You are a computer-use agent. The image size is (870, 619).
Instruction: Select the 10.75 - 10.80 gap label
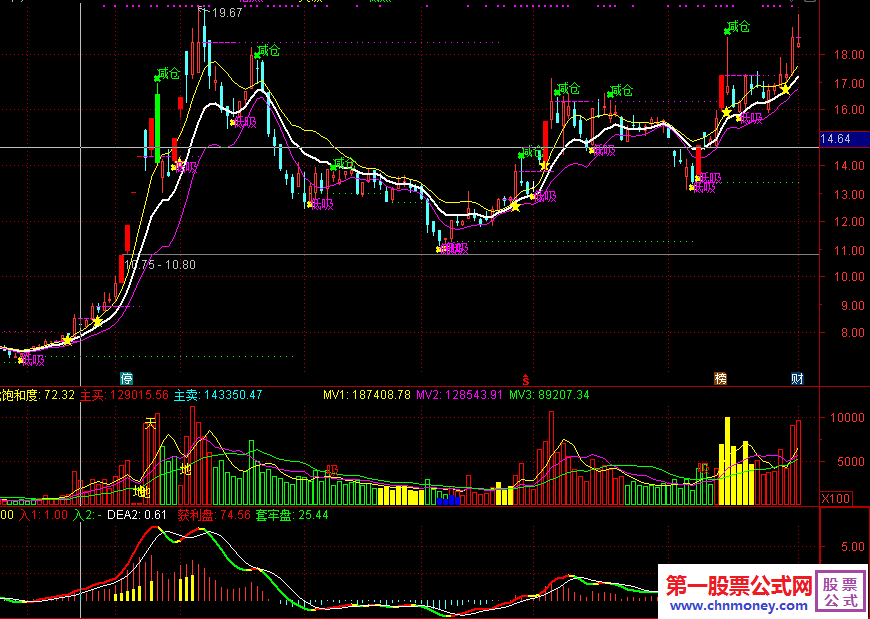160,265
